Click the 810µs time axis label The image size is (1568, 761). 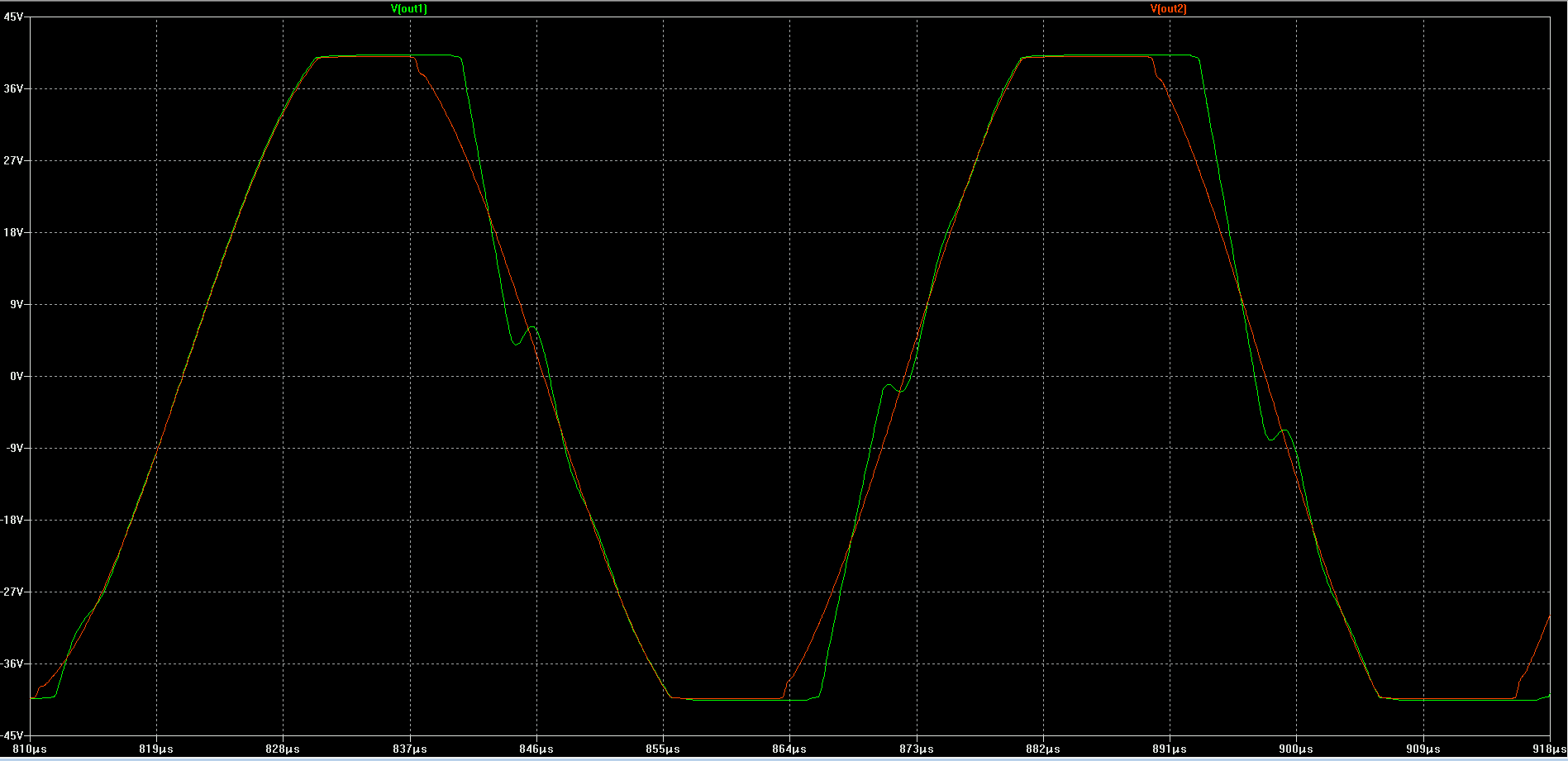click(31, 749)
